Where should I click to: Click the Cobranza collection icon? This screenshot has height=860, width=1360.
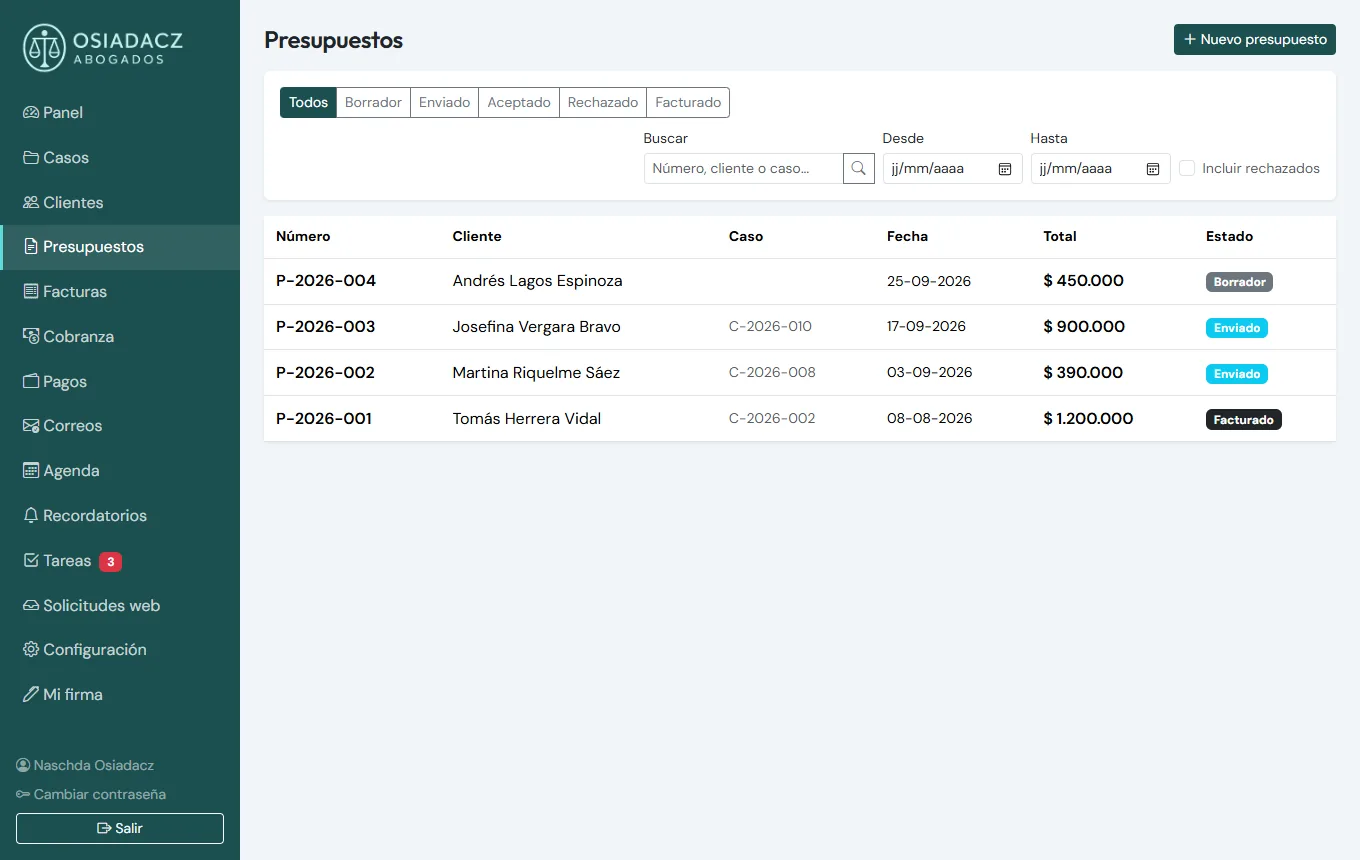point(31,337)
